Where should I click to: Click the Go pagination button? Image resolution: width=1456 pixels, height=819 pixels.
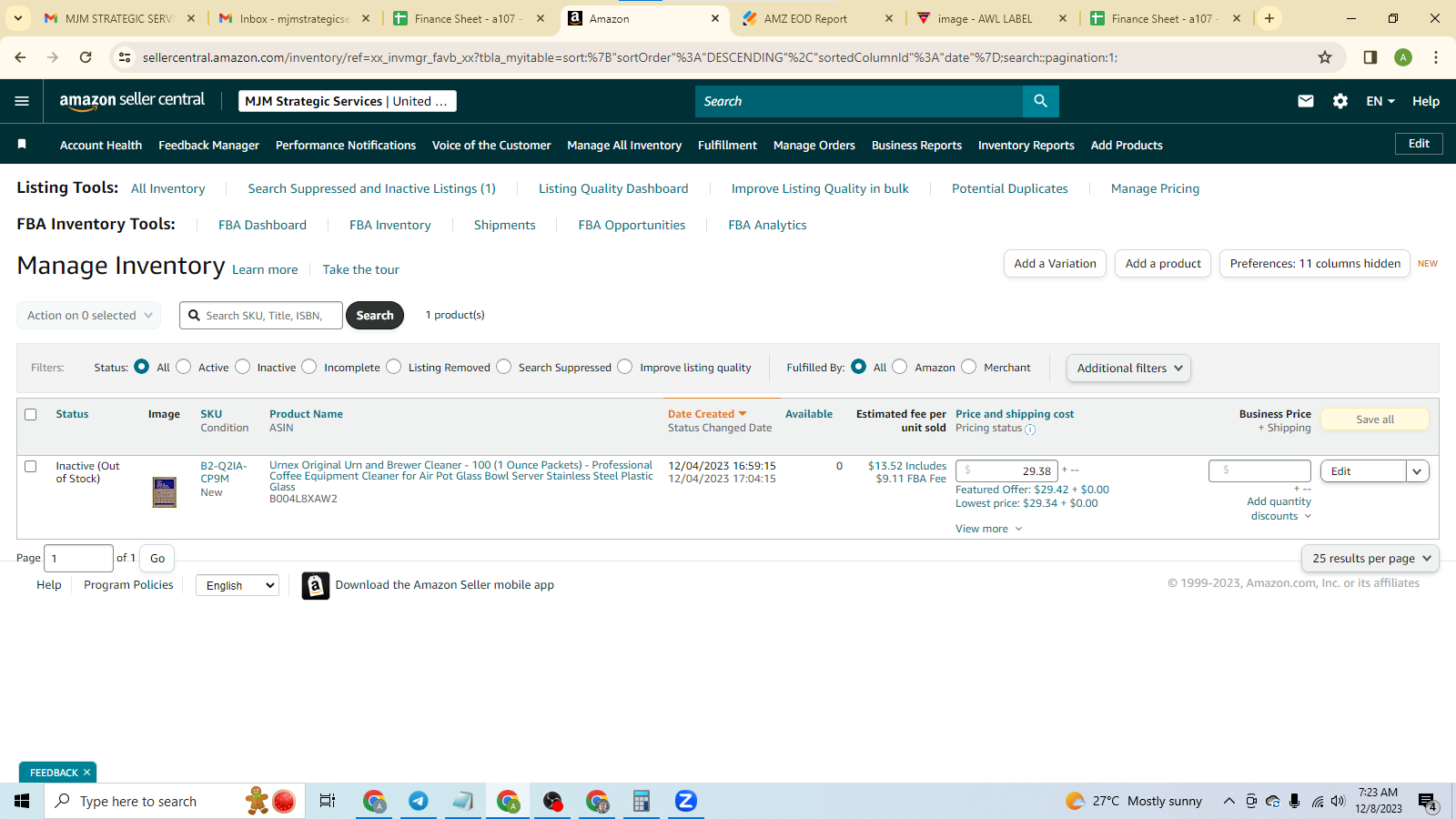click(x=157, y=558)
